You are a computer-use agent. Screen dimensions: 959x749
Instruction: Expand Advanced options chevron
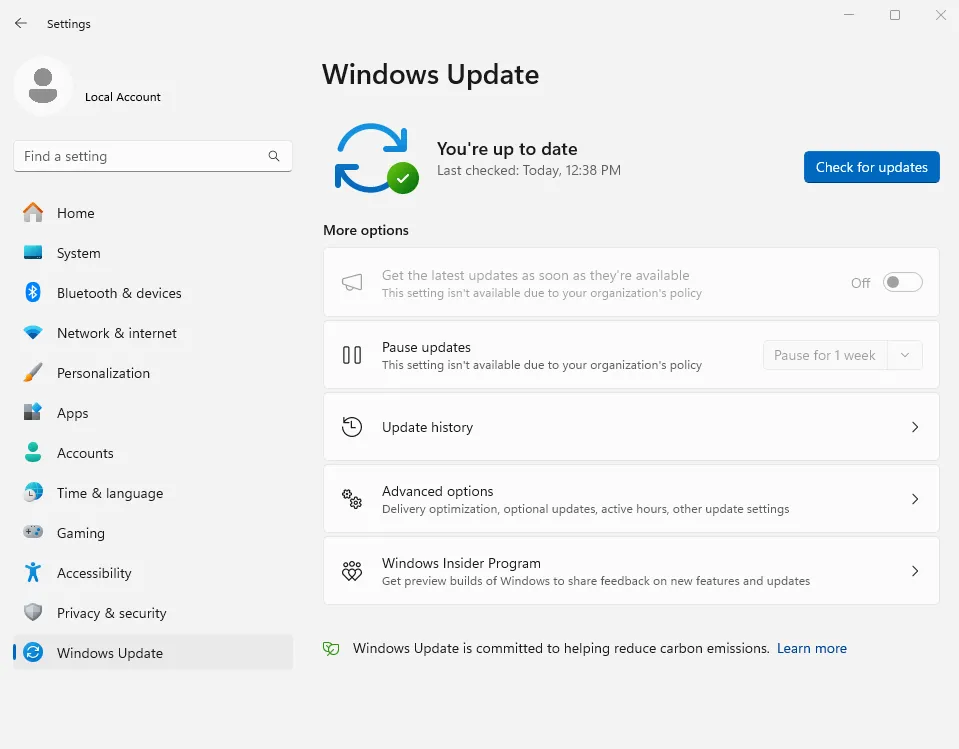915,499
